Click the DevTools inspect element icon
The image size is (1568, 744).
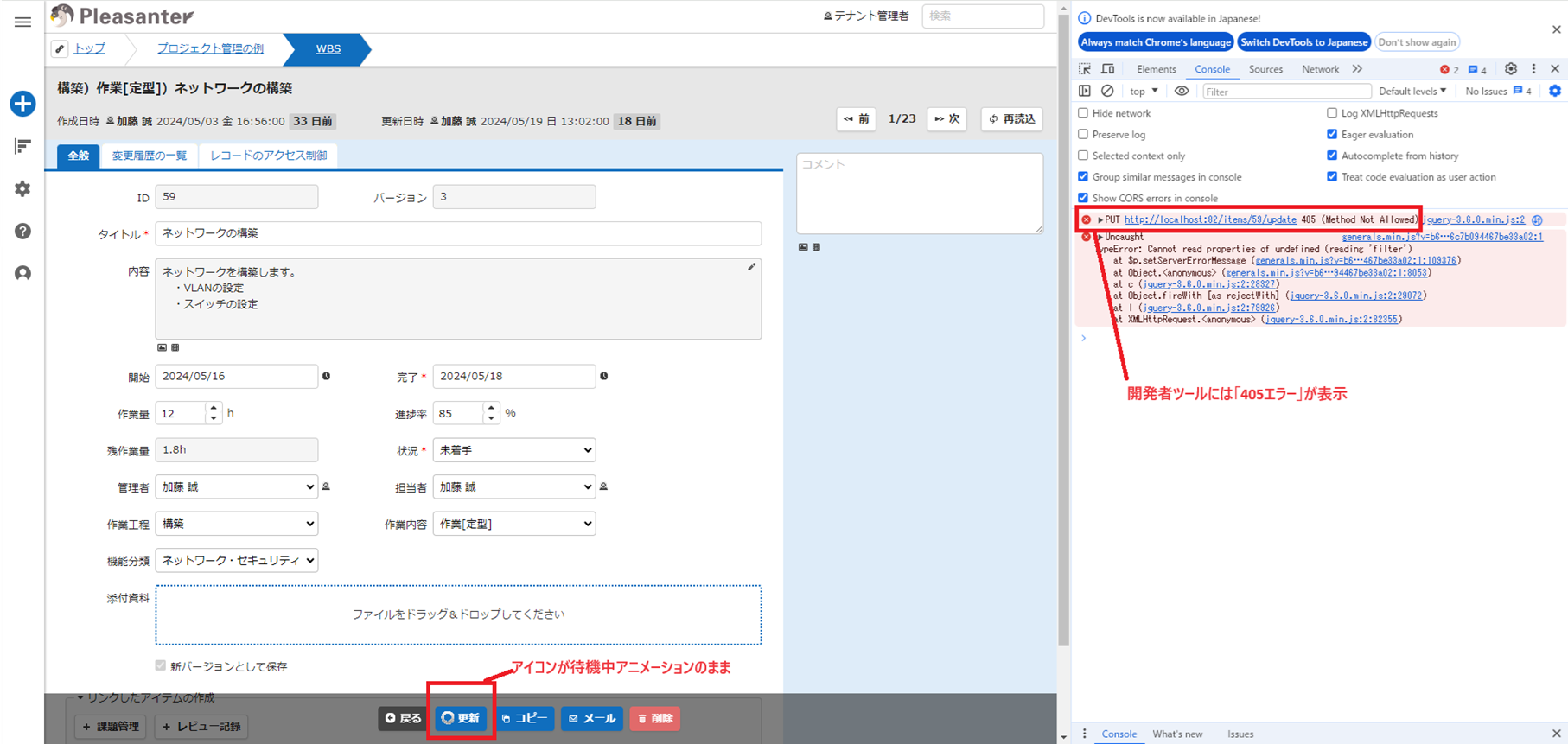pos(1085,69)
